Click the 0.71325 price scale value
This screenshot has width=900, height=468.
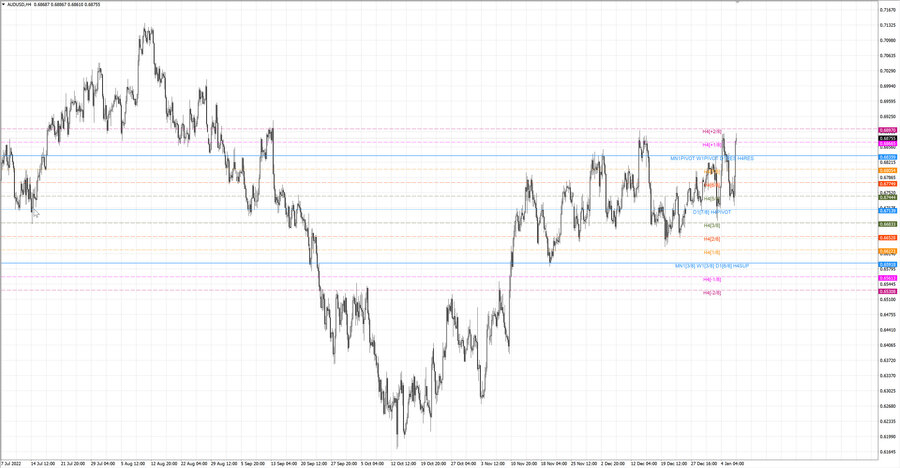888,25
